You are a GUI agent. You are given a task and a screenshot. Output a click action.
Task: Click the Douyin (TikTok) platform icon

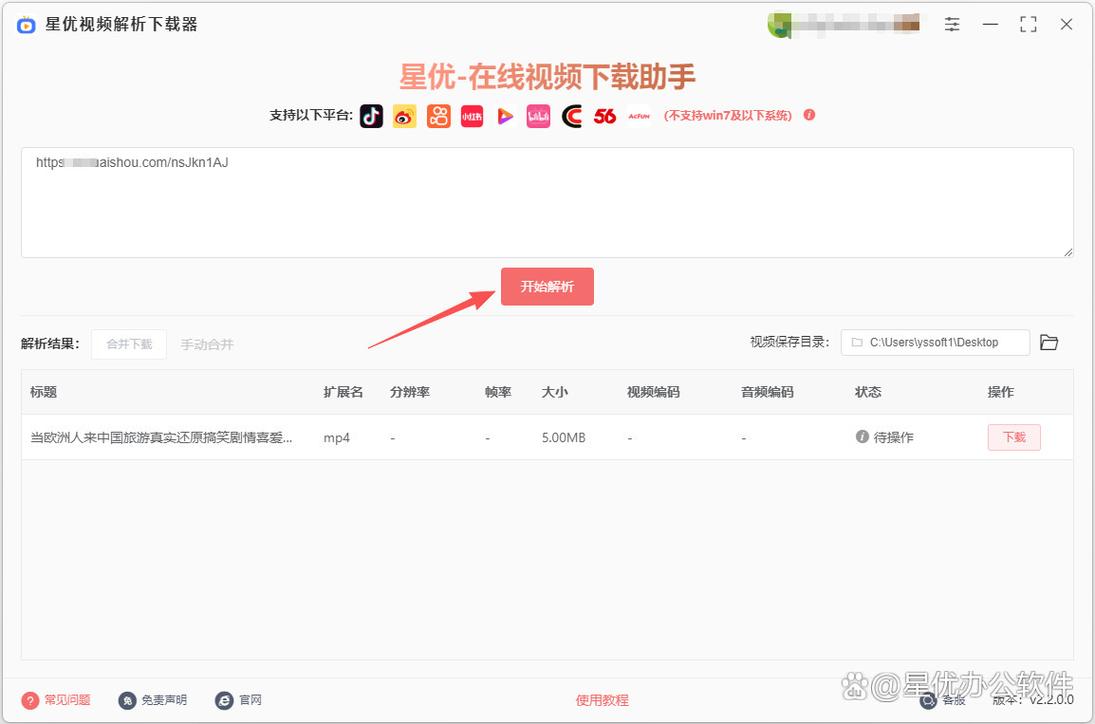(x=372, y=116)
